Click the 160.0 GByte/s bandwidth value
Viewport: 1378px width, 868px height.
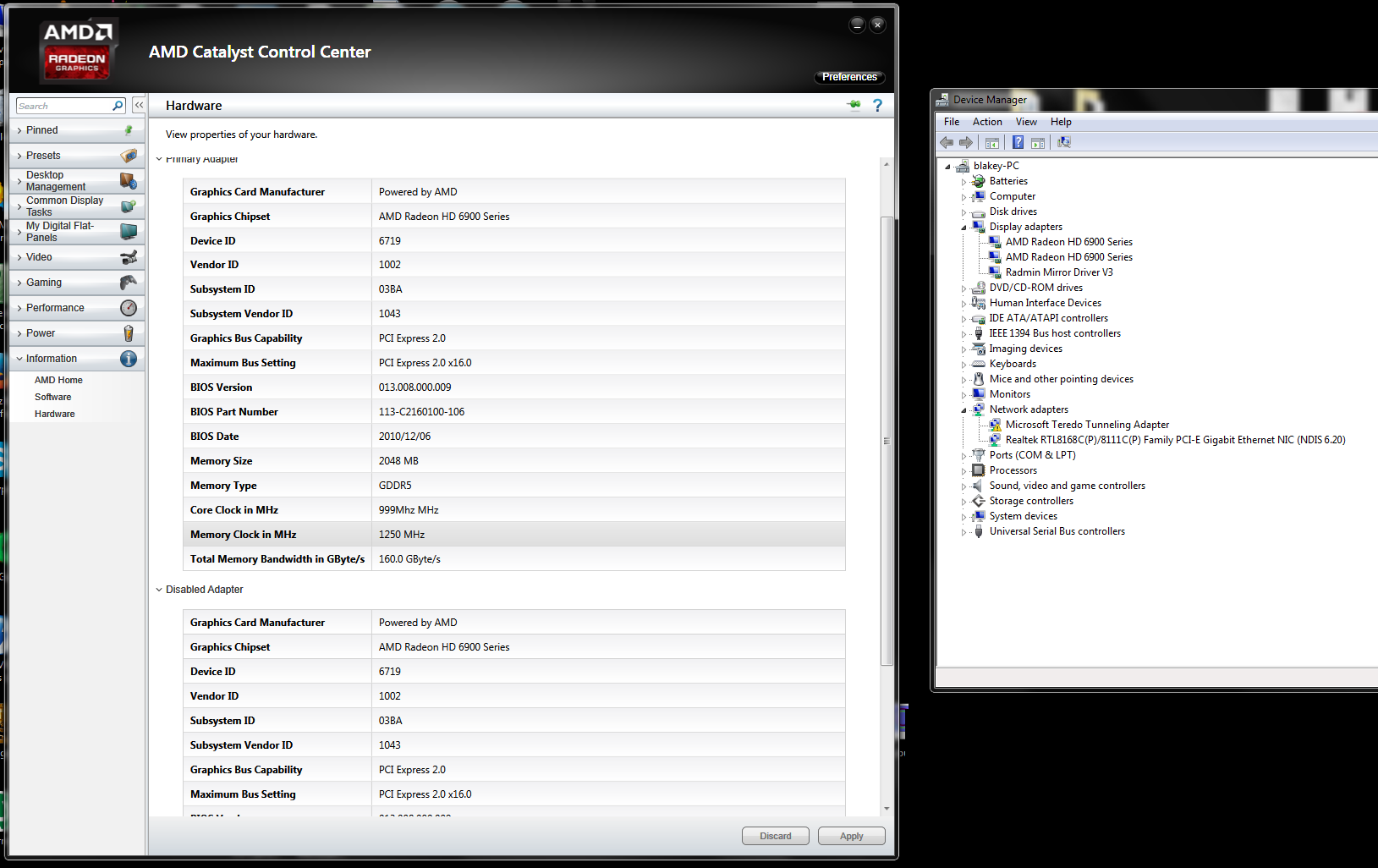click(x=409, y=559)
